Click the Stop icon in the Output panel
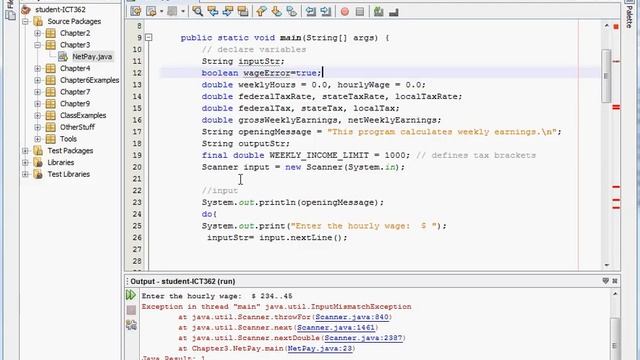640x360 pixels. (x=131, y=310)
